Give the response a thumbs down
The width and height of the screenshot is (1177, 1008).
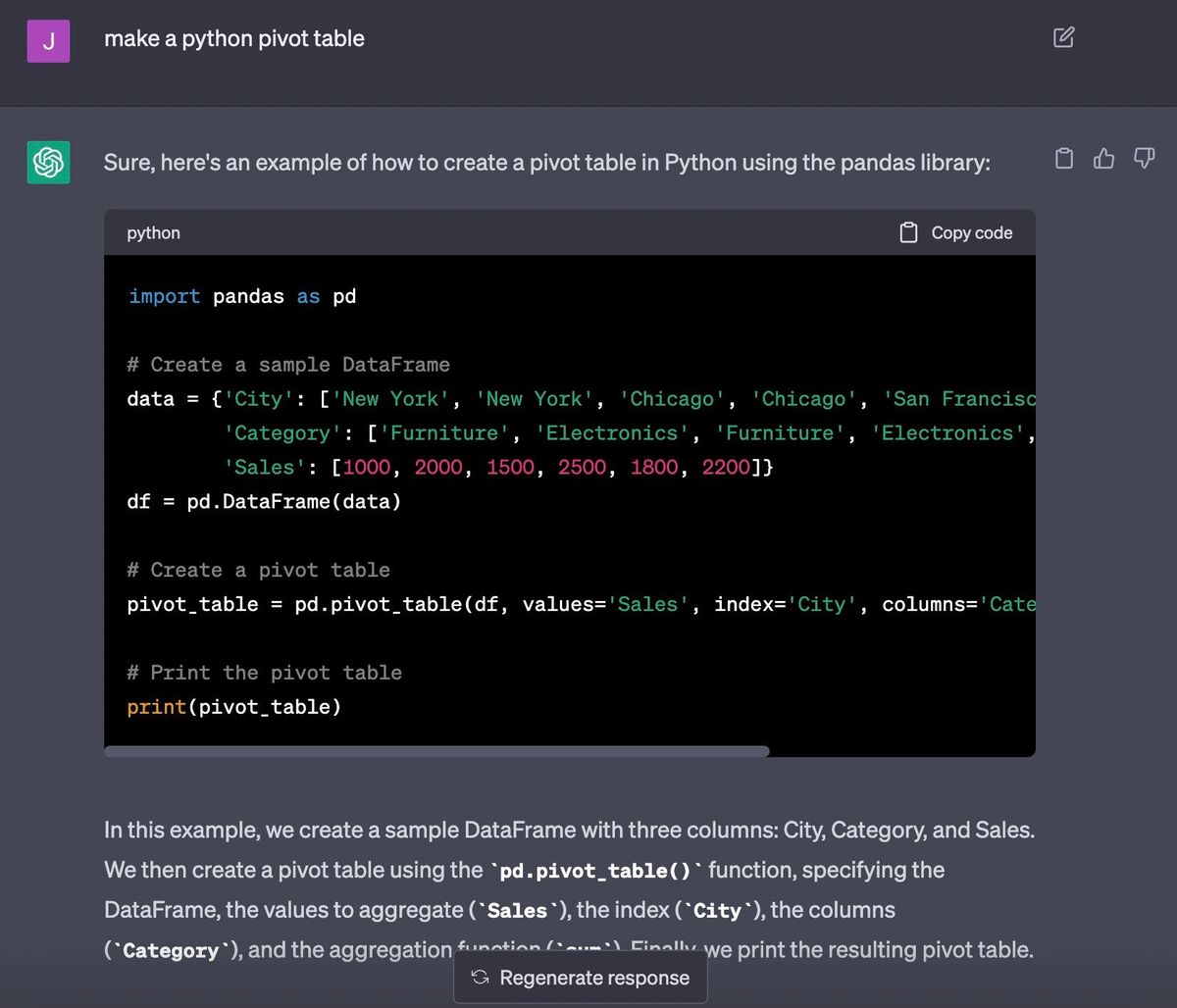(1144, 158)
